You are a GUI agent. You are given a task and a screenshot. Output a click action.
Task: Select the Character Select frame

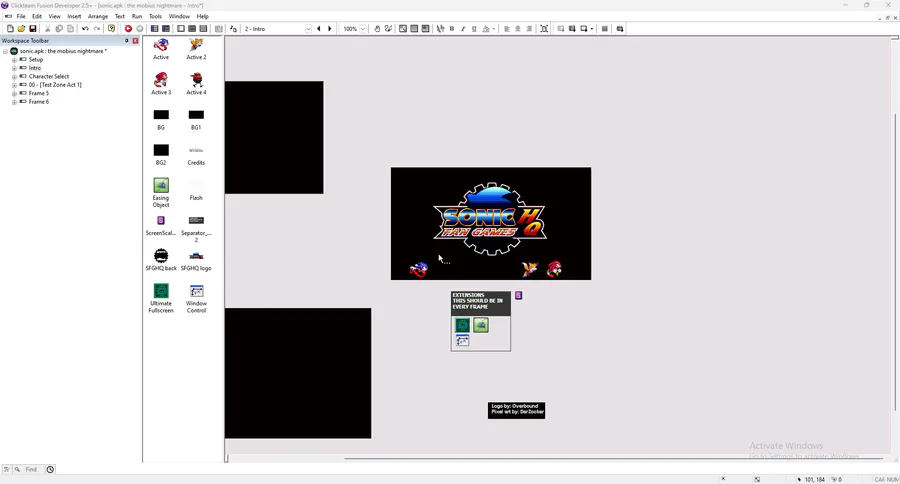(49, 76)
